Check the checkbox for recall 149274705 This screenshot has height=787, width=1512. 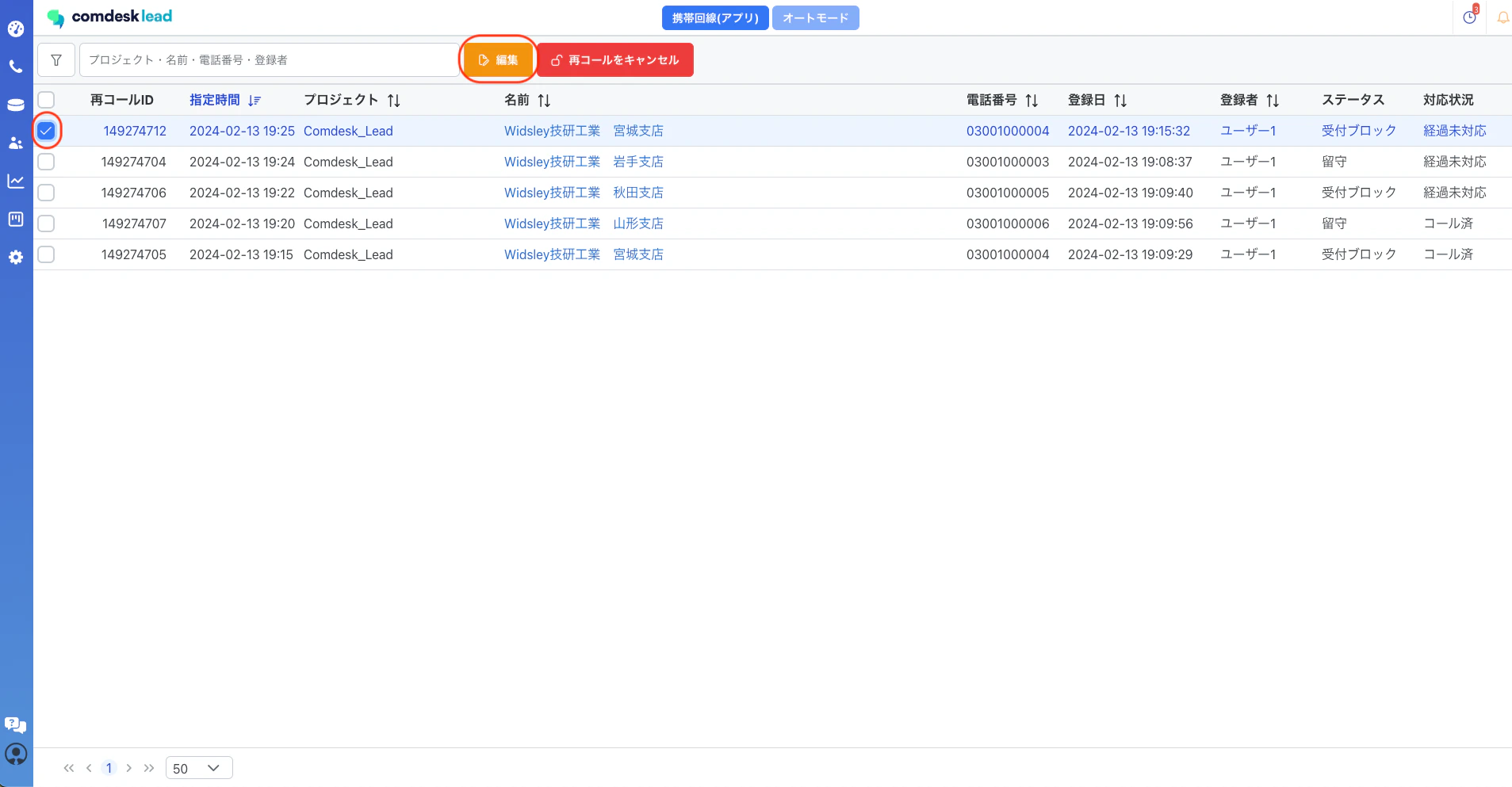point(46,254)
